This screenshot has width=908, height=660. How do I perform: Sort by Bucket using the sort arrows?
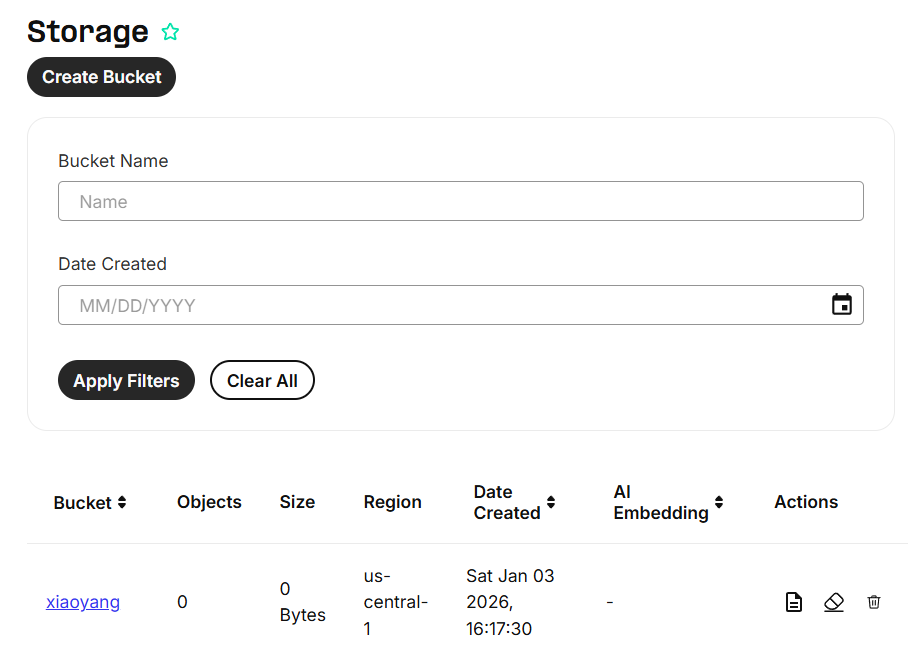coord(122,502)
